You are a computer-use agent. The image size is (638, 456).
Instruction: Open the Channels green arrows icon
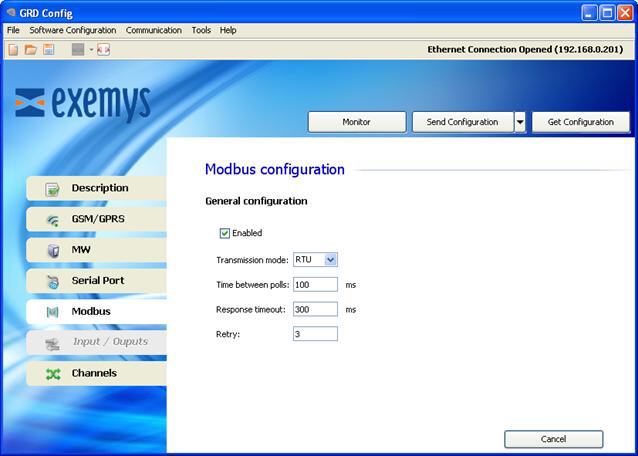click(52, 374)
